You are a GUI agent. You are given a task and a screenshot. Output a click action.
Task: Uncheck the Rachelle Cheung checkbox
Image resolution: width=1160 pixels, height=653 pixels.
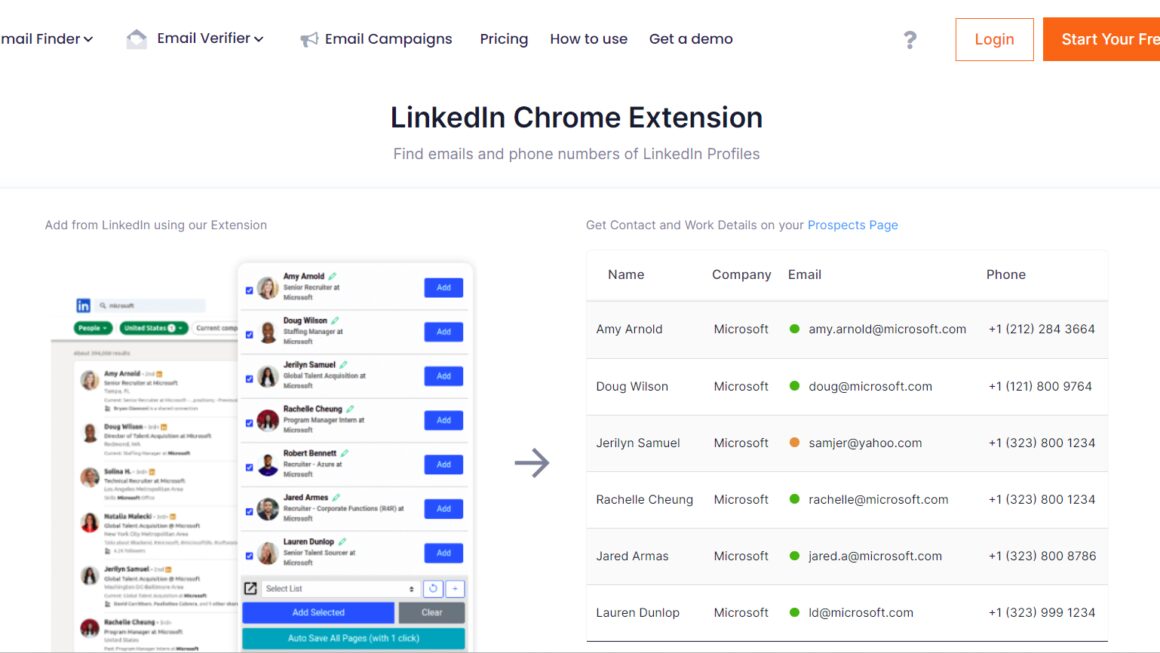249,424
